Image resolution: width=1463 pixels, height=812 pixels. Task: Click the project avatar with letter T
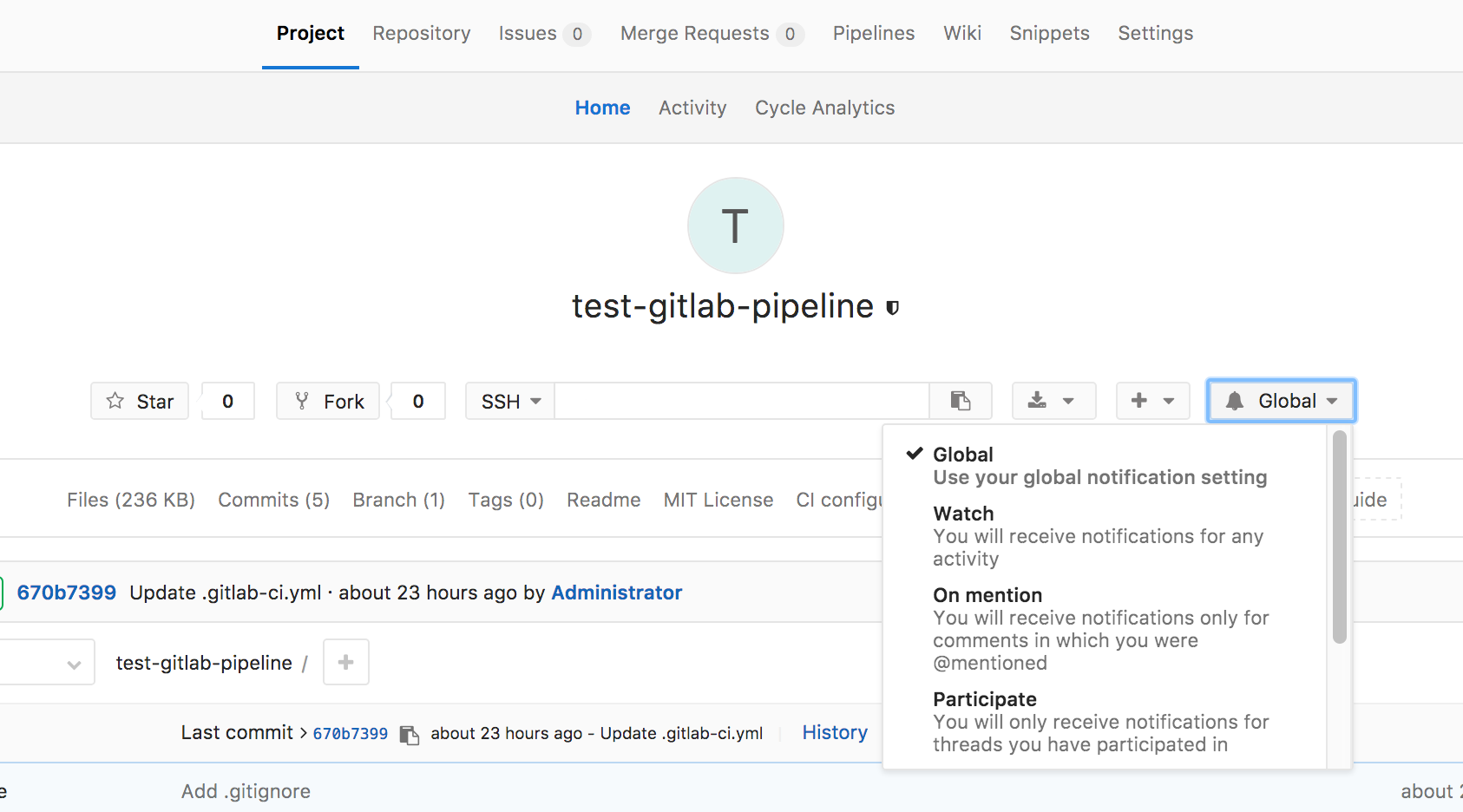[x=735, y=226]
